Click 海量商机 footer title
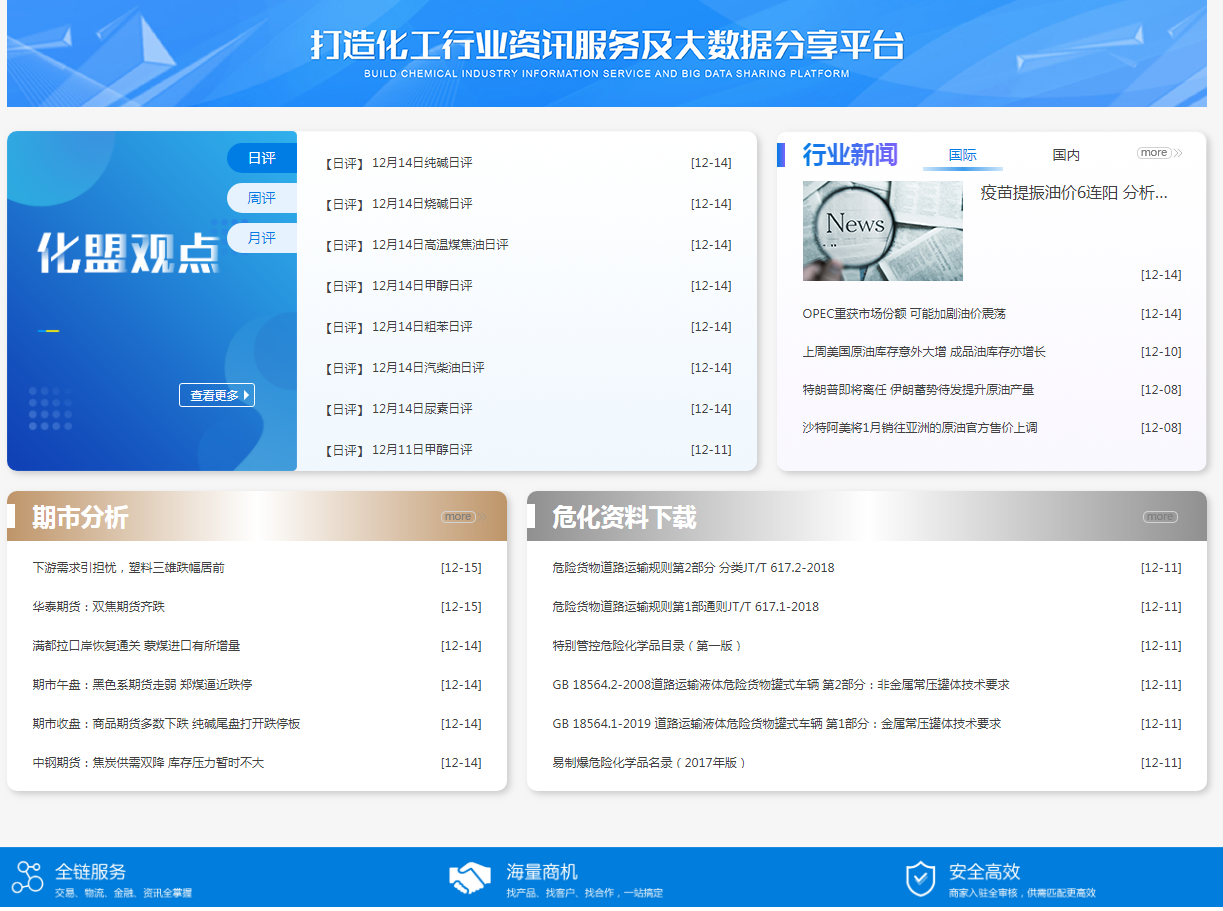The height and width of the screenshot is (911, 1223). click(x=542, y=872)
